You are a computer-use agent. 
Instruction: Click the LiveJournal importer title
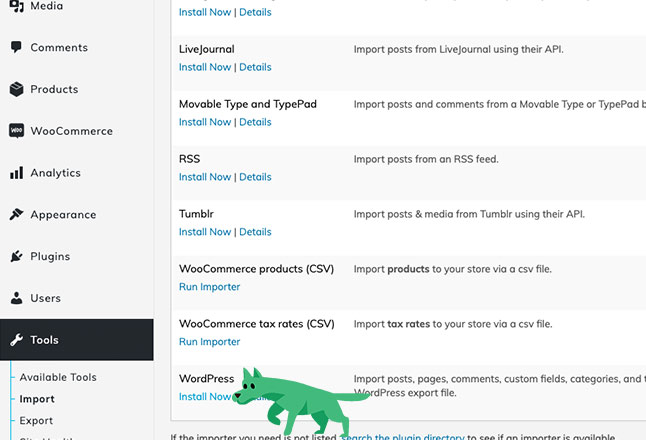207,49
